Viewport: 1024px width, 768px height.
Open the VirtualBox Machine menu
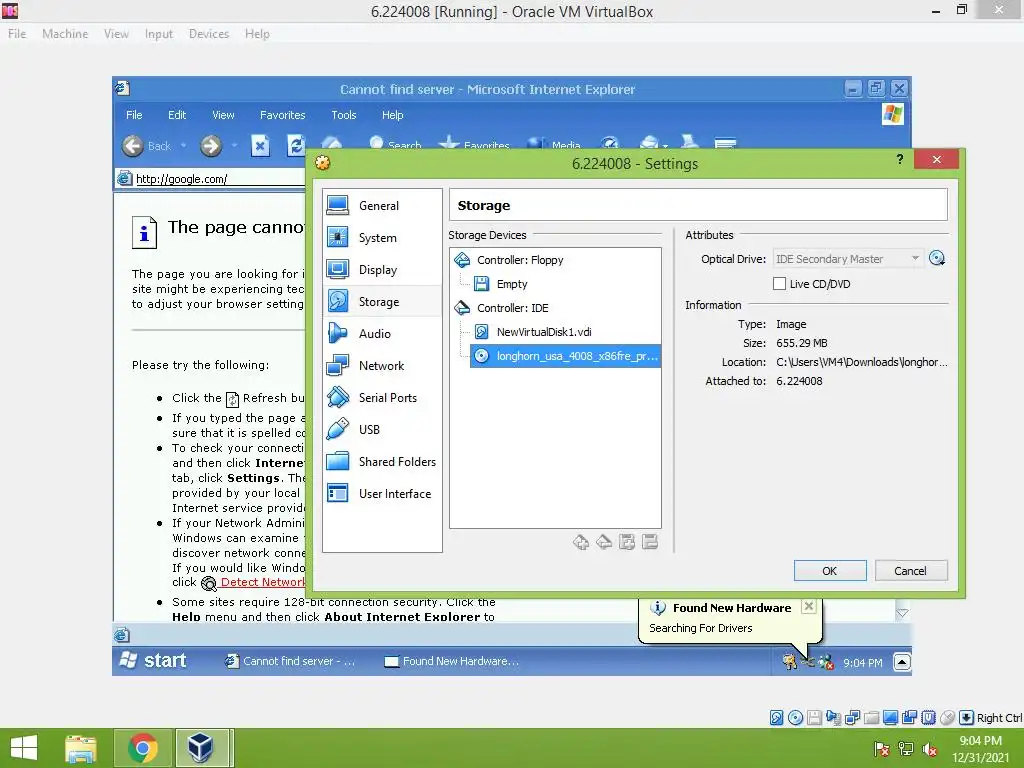click(x=65, y=34)
